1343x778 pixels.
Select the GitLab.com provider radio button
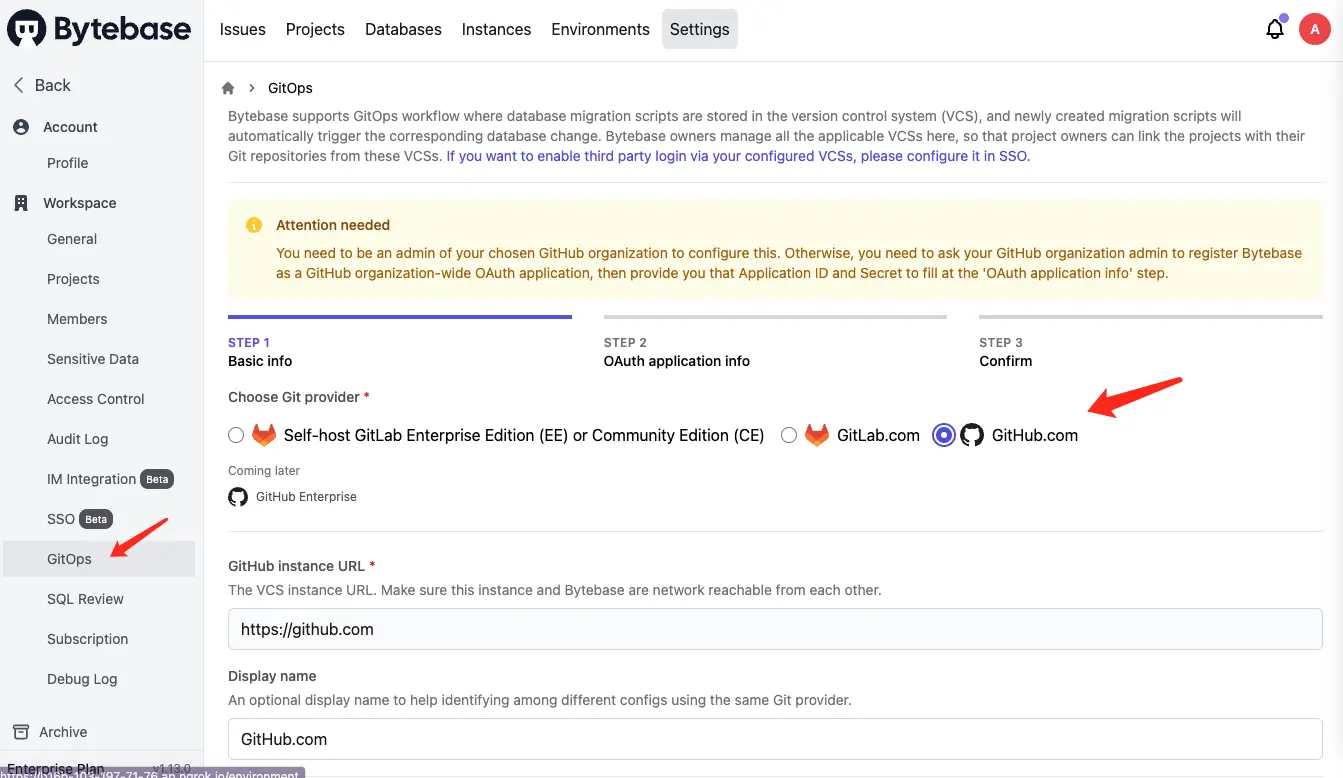789,435
